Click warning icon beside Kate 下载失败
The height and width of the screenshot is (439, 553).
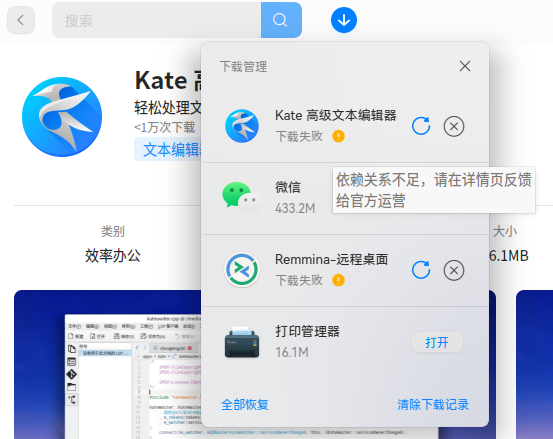(x=339, y=136)
